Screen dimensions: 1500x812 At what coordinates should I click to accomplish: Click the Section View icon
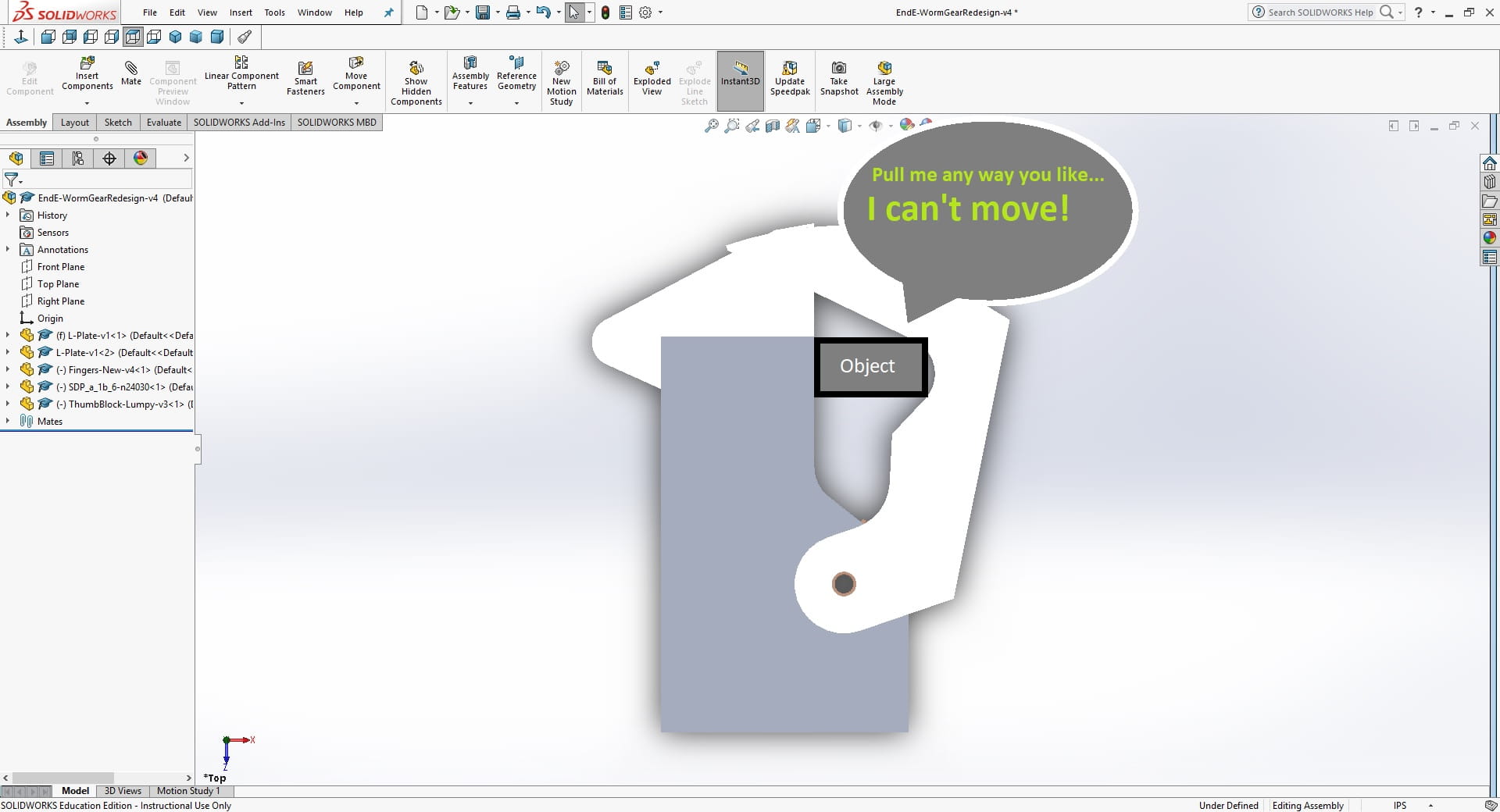pyautogui.click(x=773, y=126)
